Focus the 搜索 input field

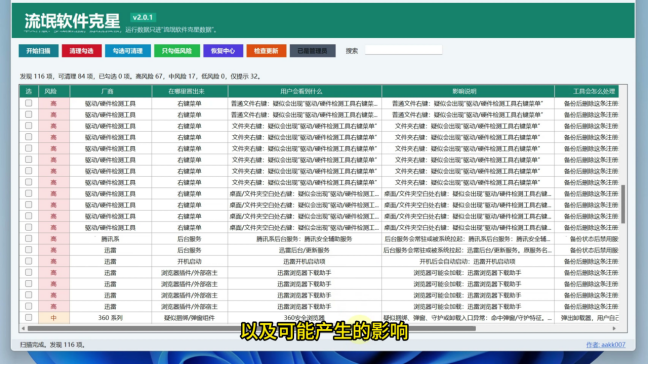click(403, 50)
